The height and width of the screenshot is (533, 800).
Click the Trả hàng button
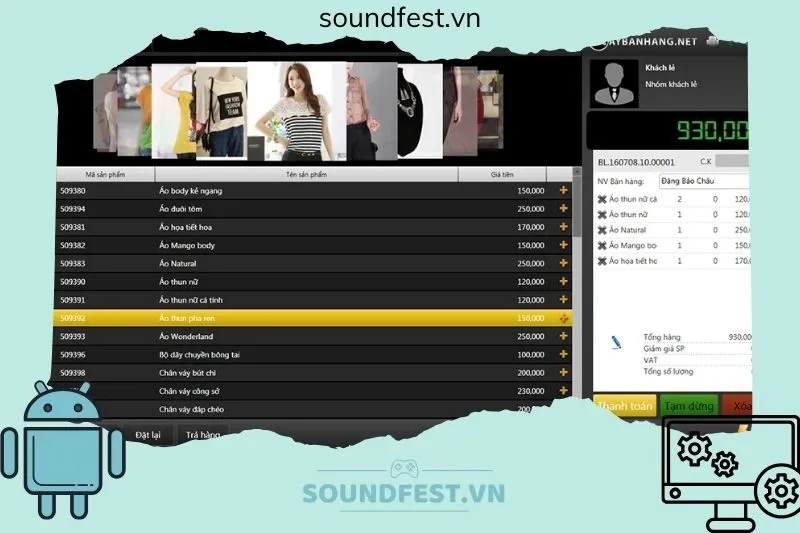[203, 435]
